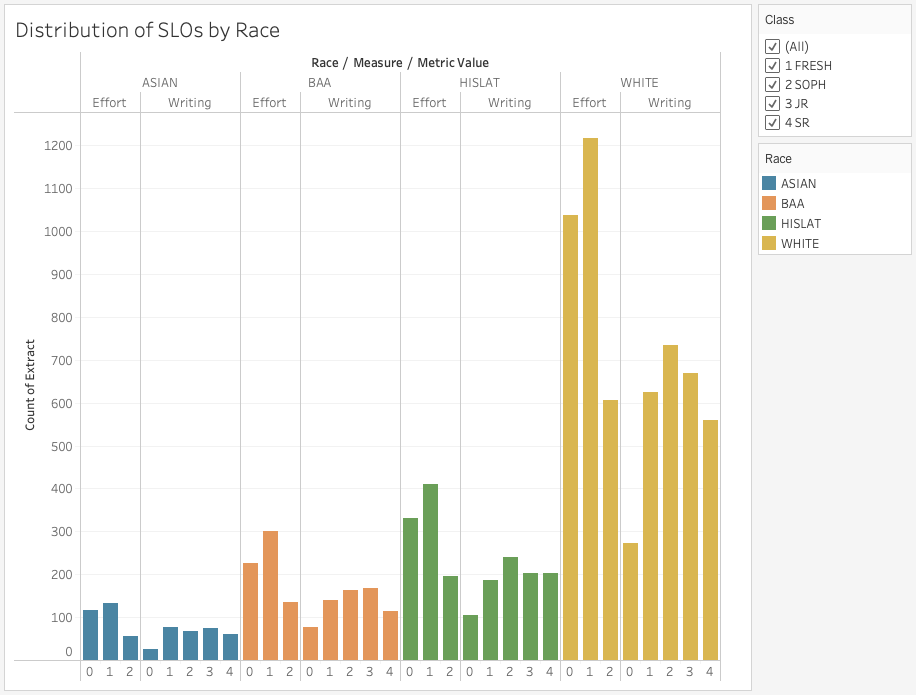Toggle the (All) class checkbox
This screenshot has height=695, width=916.
pos(772,47)
